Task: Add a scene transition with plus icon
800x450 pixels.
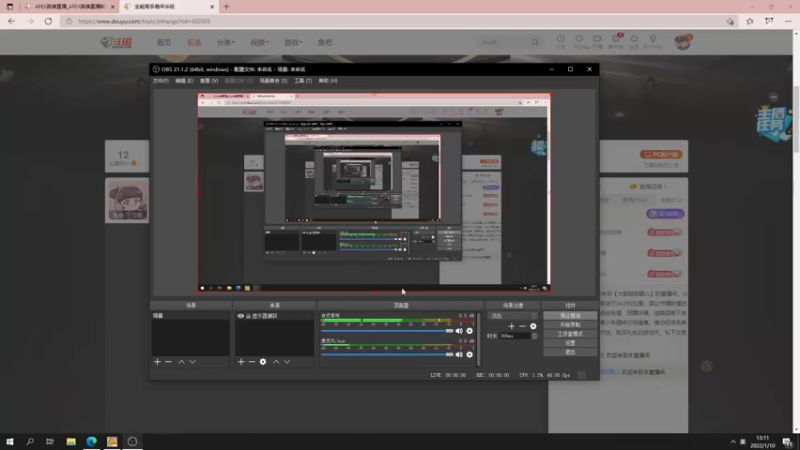Action: (511, 326)
